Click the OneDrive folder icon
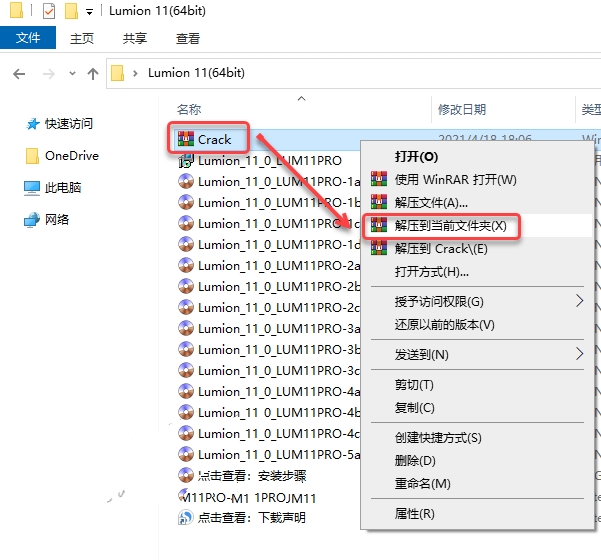This screenshot has height=560, width=601. tap(32, 156)
